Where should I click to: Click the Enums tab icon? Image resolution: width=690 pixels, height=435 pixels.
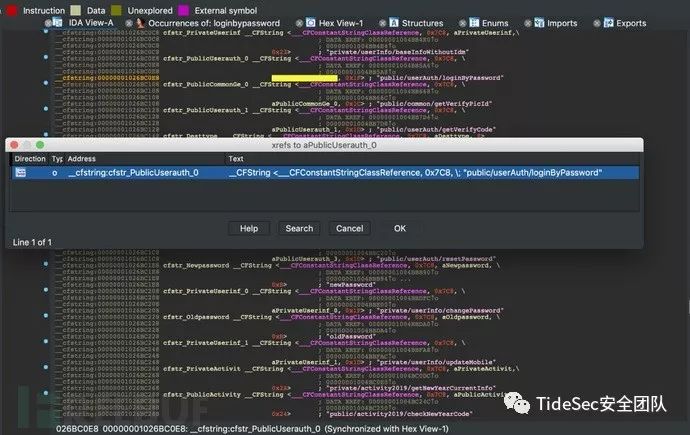(474, 22)
